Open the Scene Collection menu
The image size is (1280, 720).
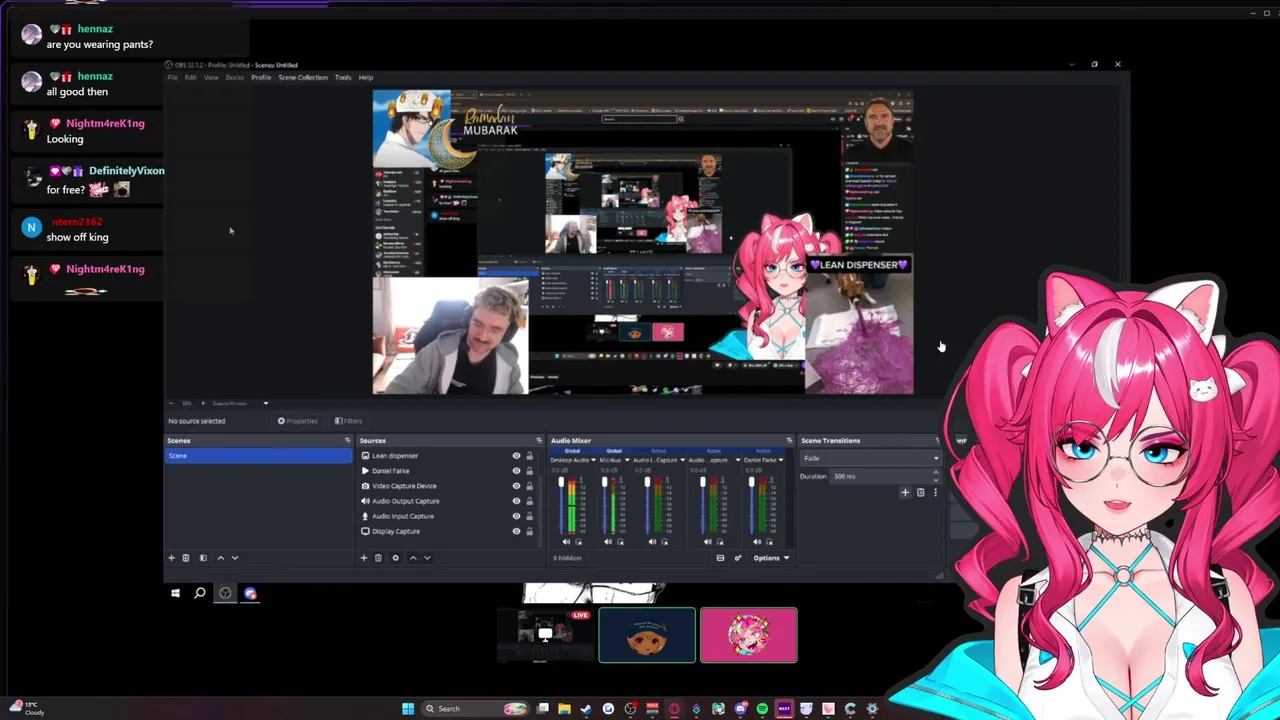(303, 77)
